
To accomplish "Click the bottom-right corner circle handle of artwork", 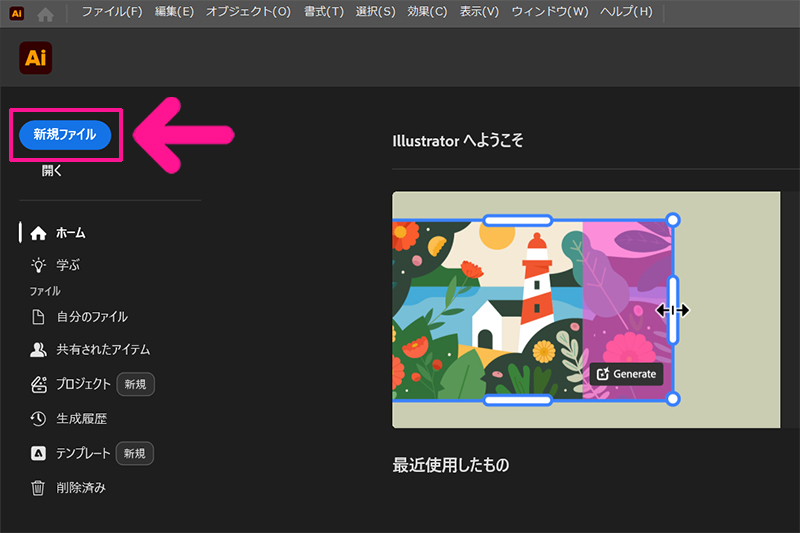I will tap(673, 399).
